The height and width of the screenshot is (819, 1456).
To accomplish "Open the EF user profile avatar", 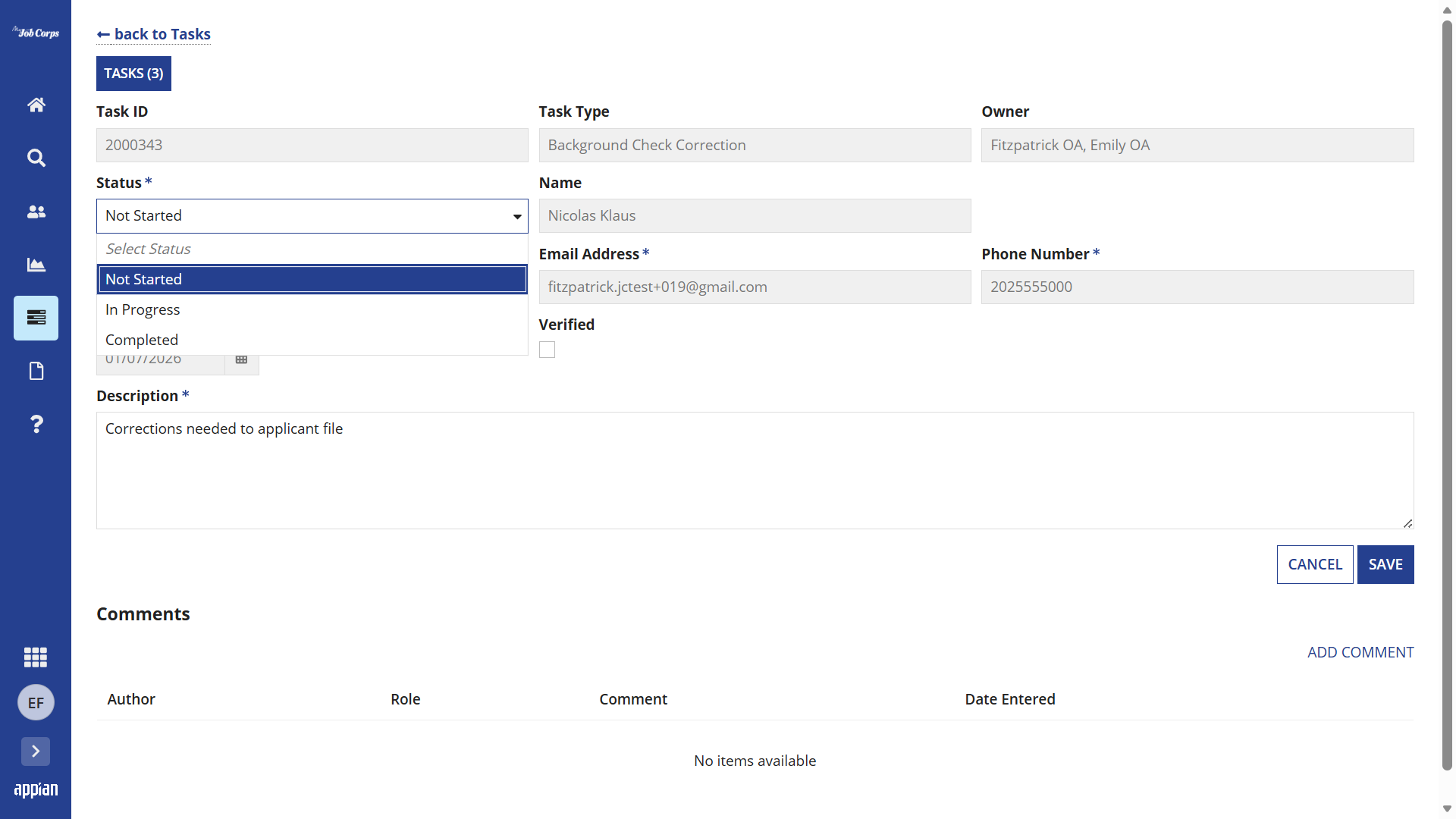I will (36, 702).
